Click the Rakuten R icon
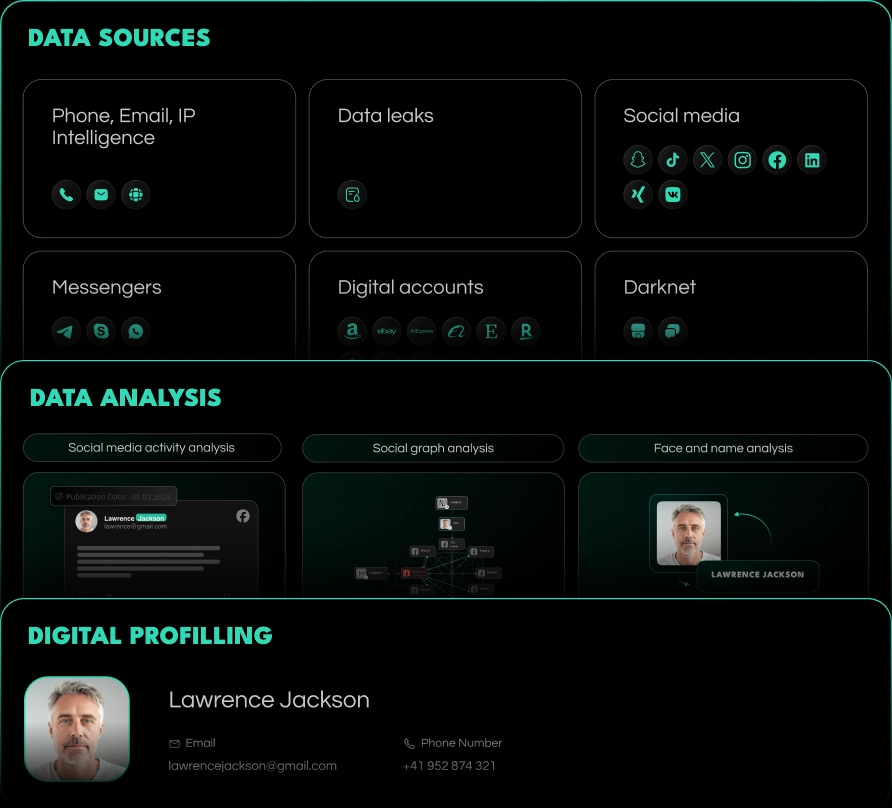 pos(526,331)
